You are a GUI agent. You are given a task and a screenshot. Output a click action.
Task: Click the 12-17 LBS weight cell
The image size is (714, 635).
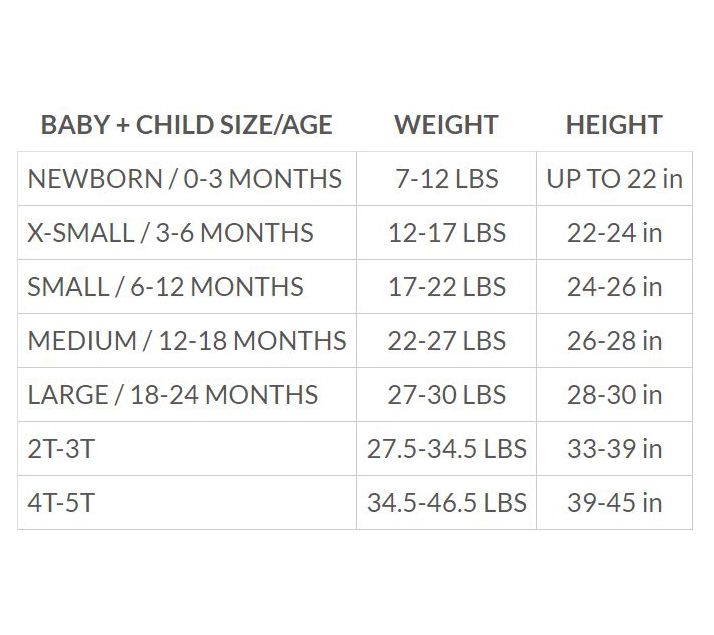click(446, 233)
